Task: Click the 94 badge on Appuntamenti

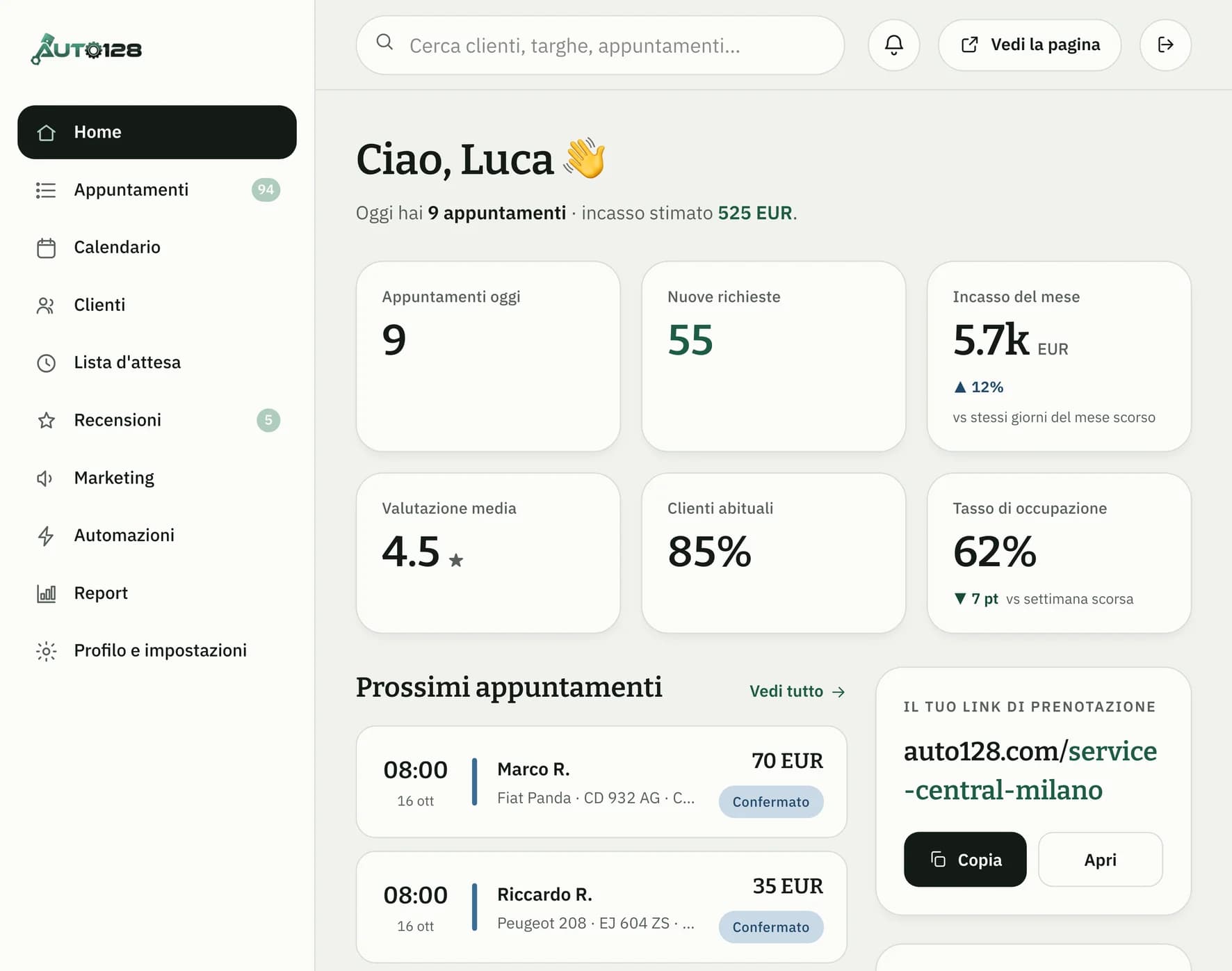Action: 266,190
